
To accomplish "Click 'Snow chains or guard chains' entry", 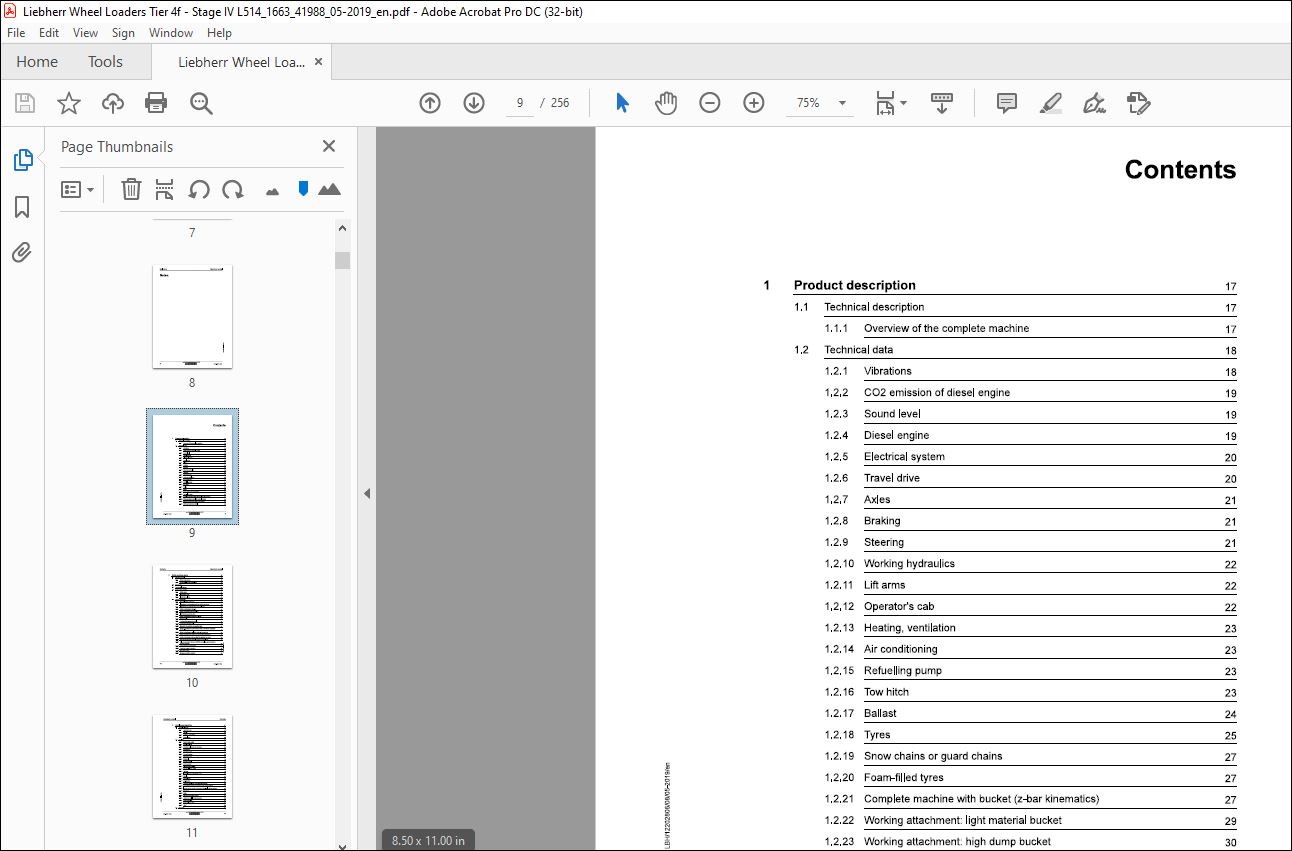I will pos(933,756).
